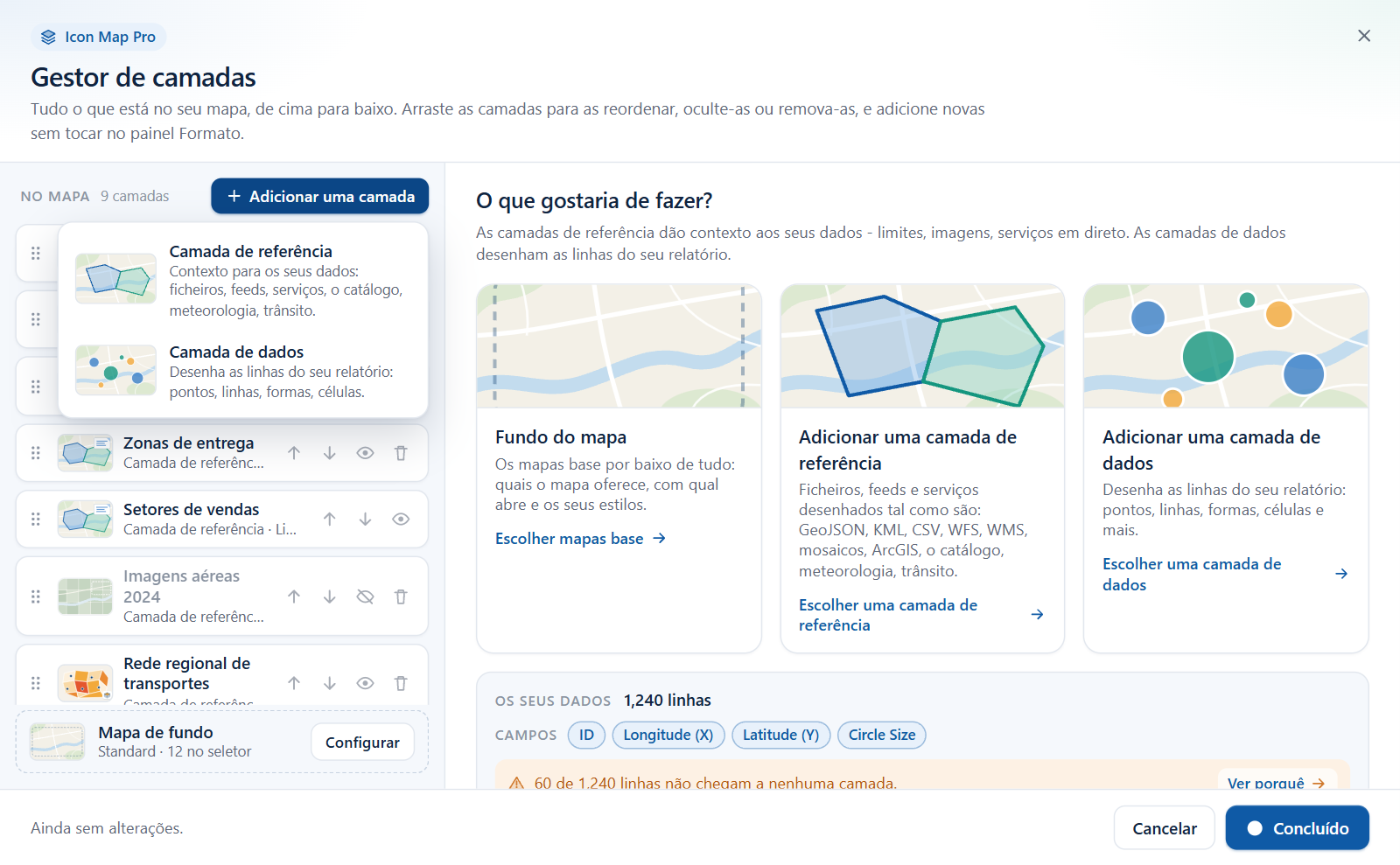The height and width of the screenshot is (865, 1400).
Task: Move Imagens aéreas 2024 layer down
Action: point(330,596)
